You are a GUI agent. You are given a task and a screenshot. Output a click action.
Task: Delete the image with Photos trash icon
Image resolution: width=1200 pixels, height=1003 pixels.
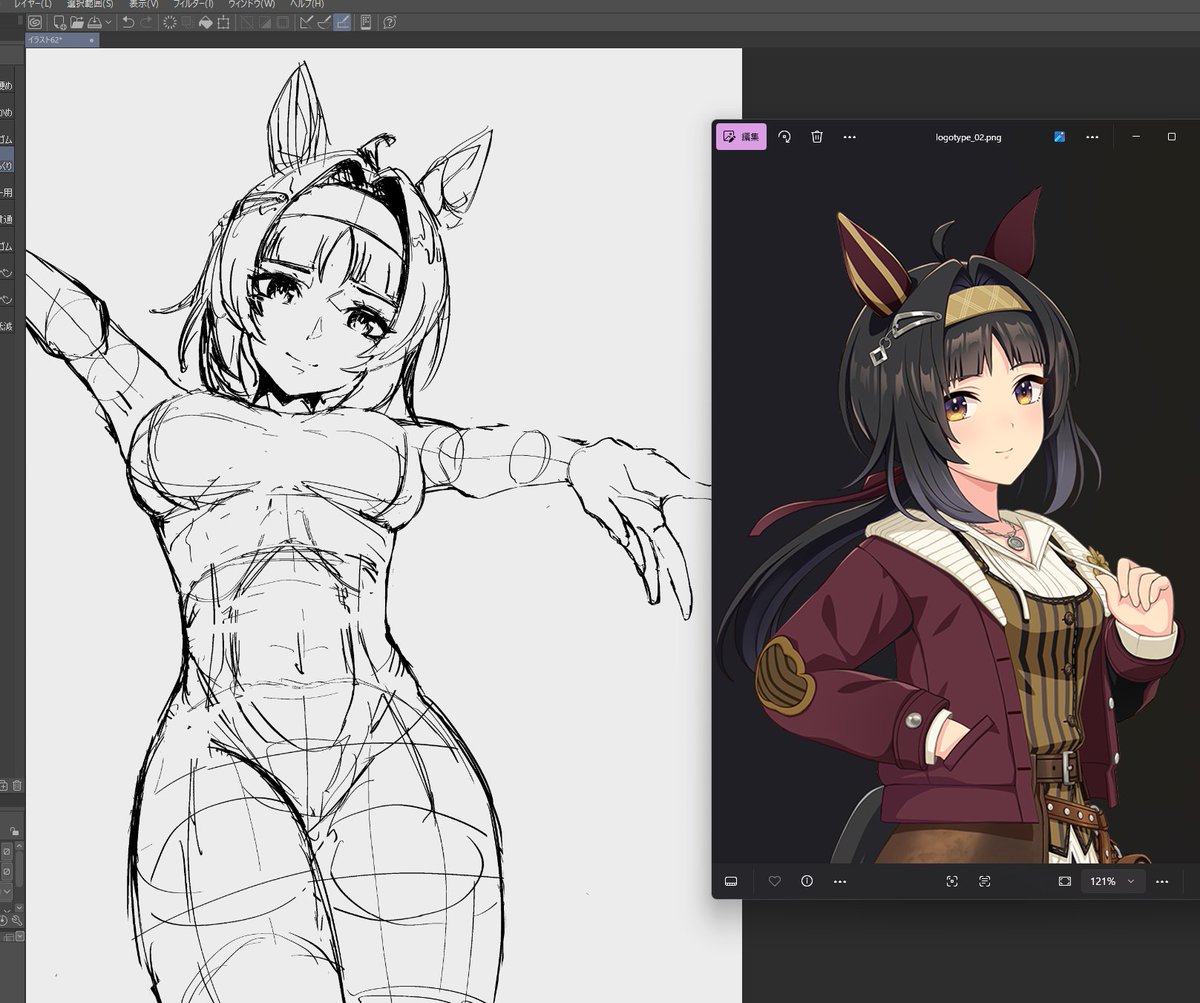pyautogui.click(x=817, y=137)
